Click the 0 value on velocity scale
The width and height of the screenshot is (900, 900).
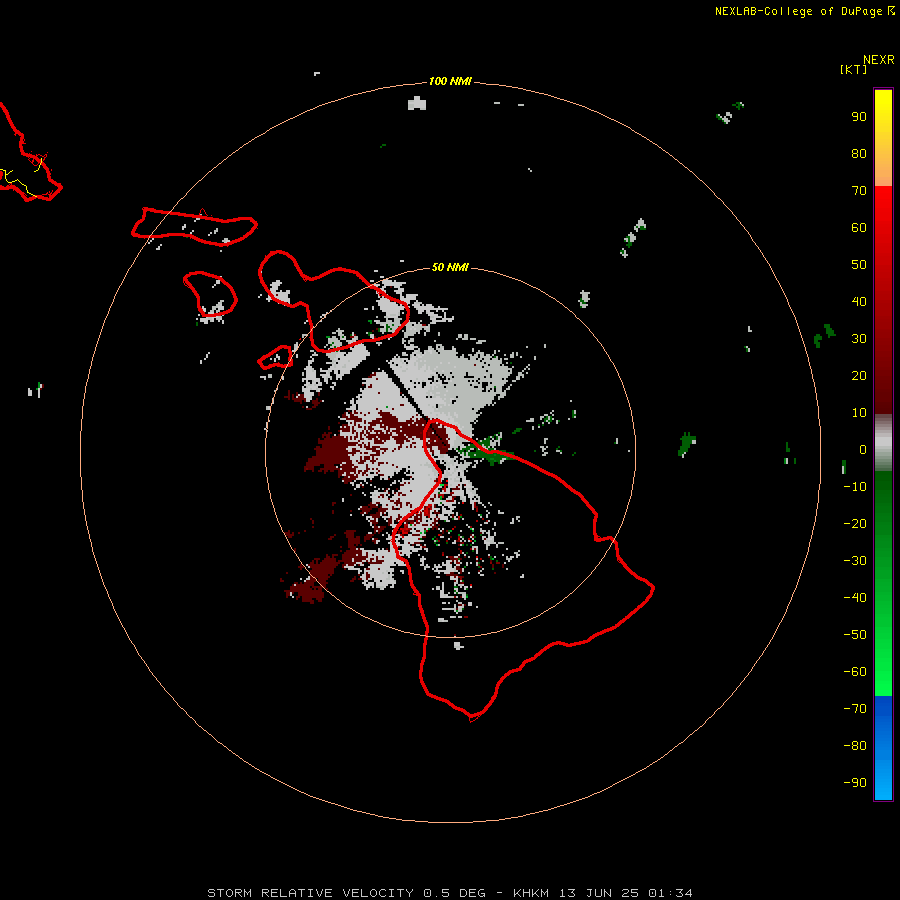863,450
